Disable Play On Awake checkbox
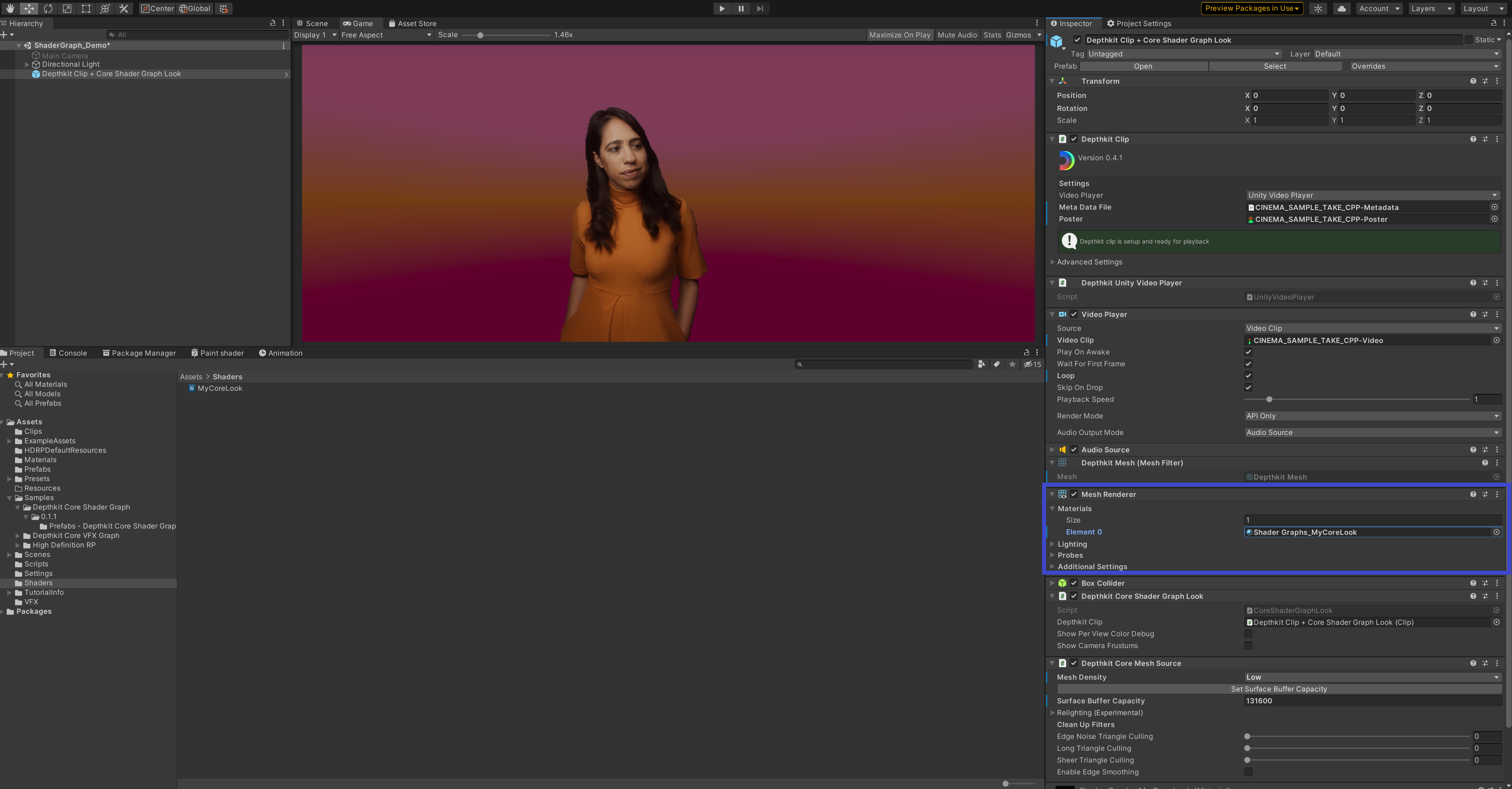Image resolution: width=1512 pixels, height=789 pixels. (1249, 352)
